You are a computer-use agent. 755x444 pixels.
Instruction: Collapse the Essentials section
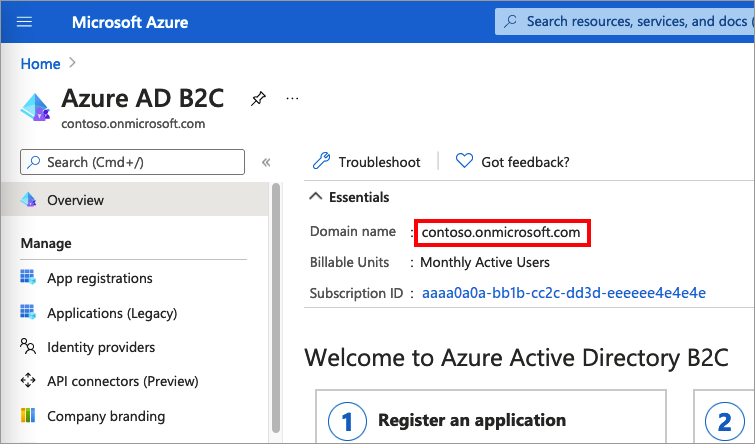click(x=316, y=197)
